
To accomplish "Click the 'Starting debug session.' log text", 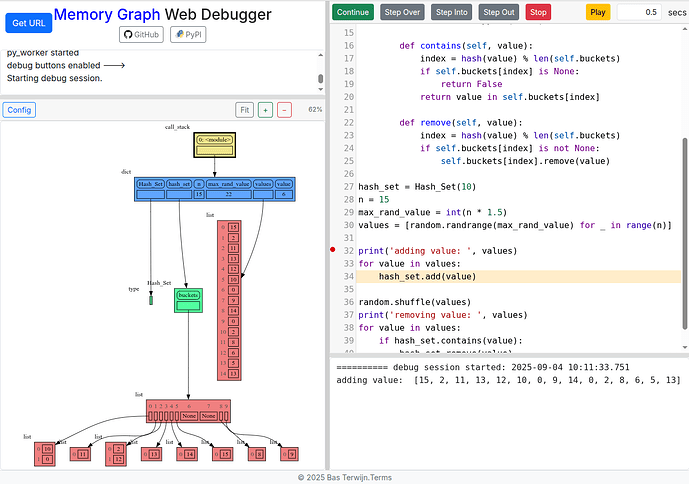I will click(x=54, y=78).
